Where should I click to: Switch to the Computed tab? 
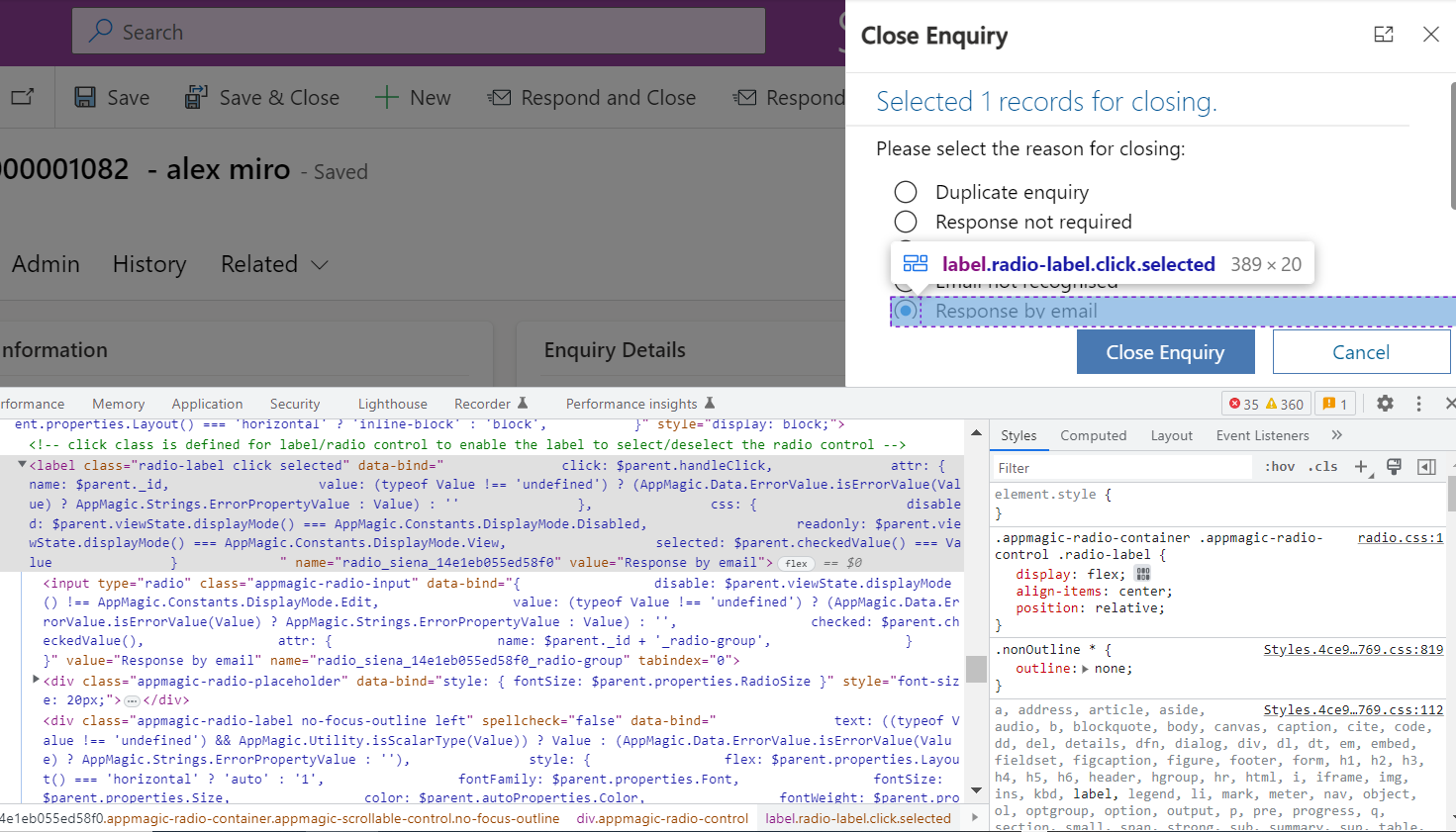pyautogui.click(x=1093, y=435)
